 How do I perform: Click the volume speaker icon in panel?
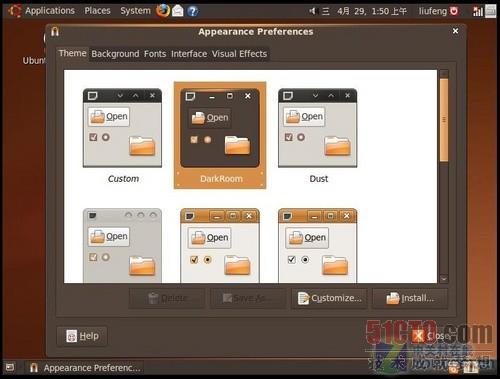pyautogui.click(x=312, y=11)
